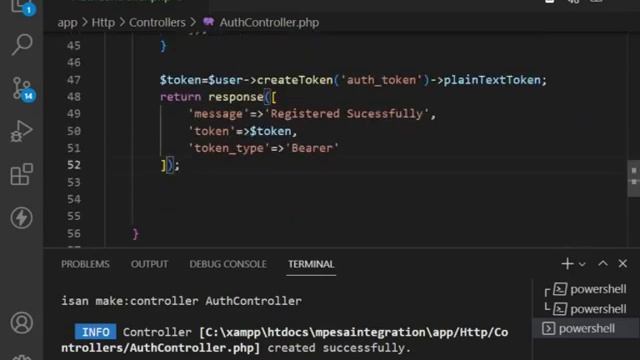Viewport: 640px width, 360px height.
Task: Close the terminal panel
Action: point(622,264)
